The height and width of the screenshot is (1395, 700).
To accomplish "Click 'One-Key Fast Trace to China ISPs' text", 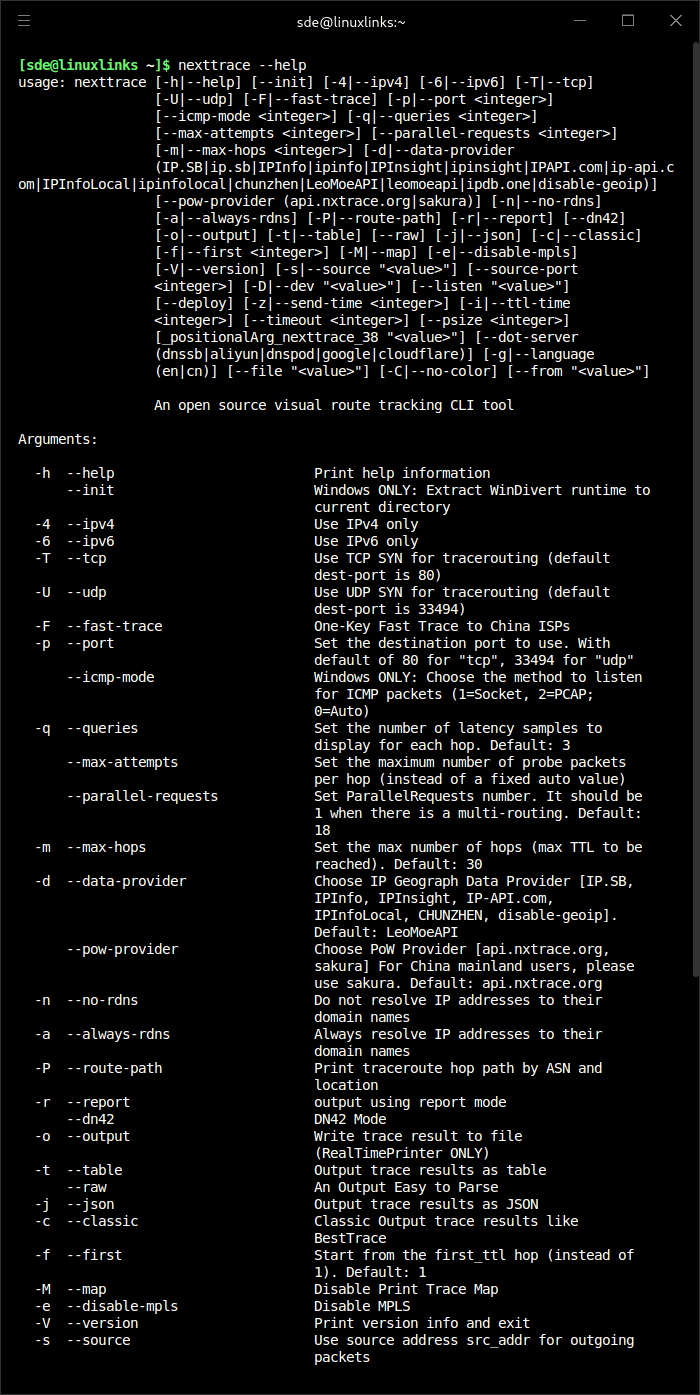I will [x=442, y=626].
